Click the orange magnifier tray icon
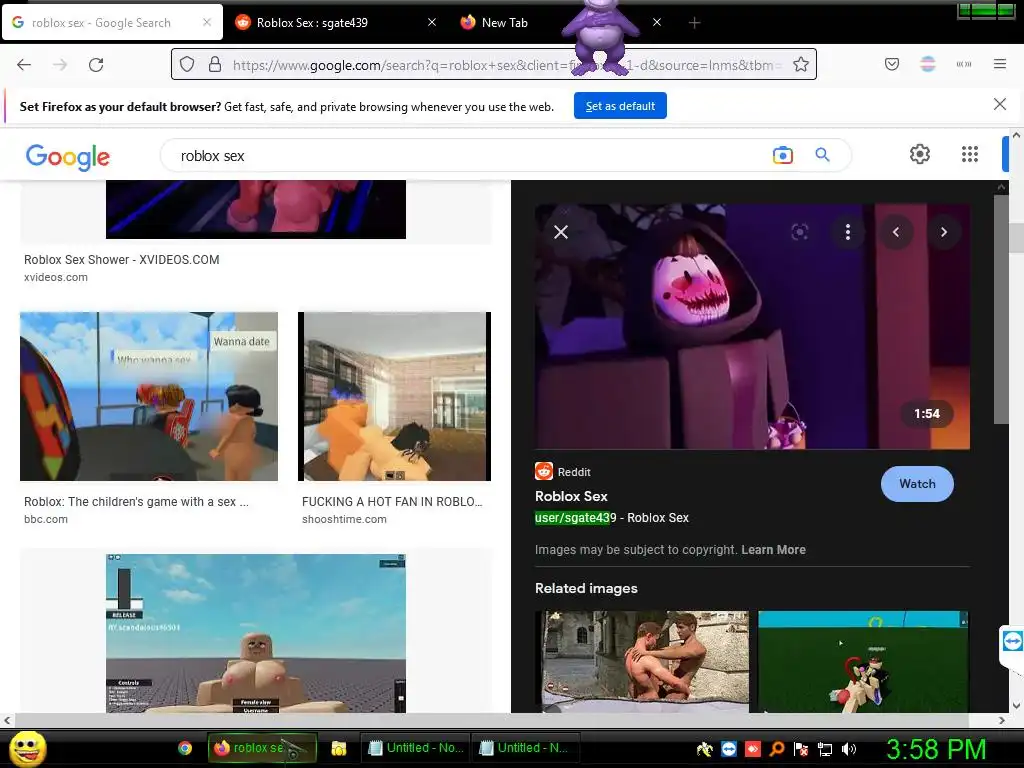This screenshot has width=1024, height=768. (x=777, y=749)
